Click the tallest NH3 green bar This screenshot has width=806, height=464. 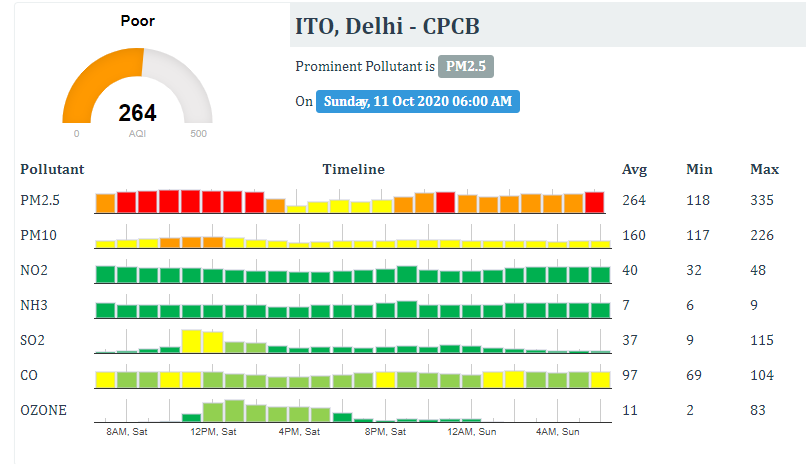tap(407, 309)
